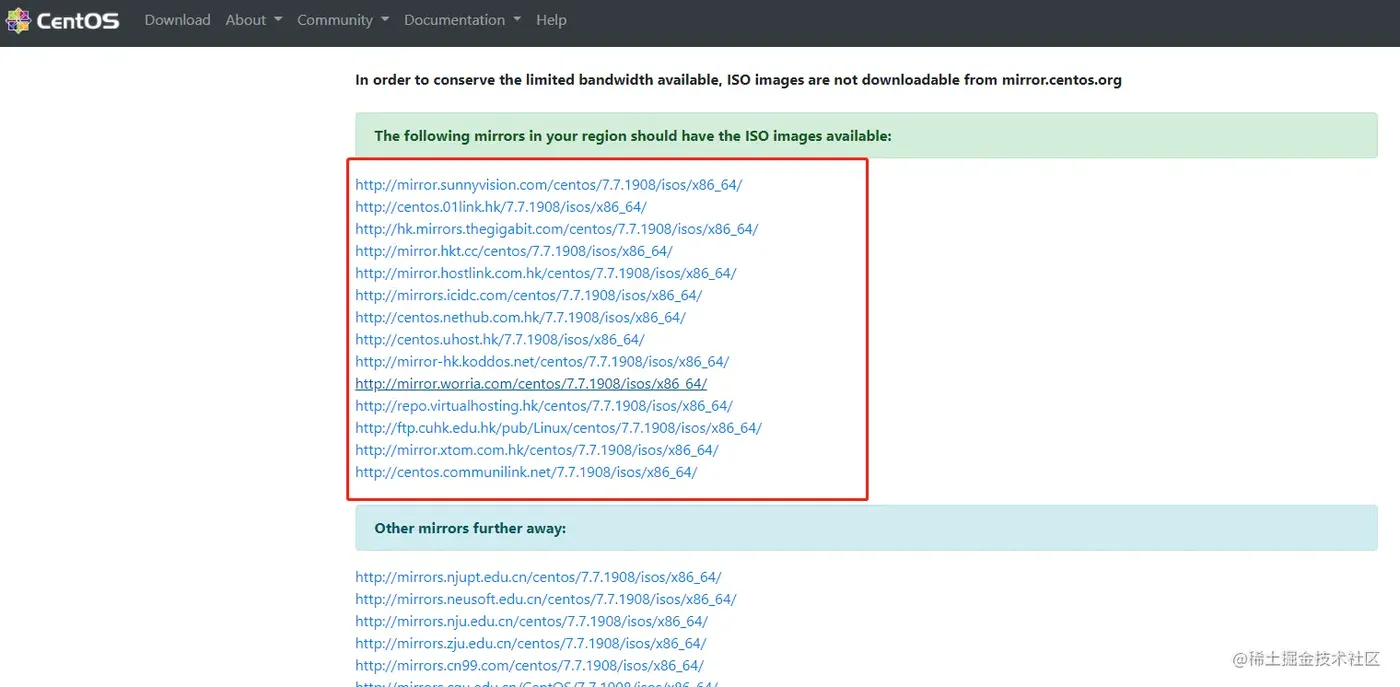Click the 'Other mirrors further away' heading

(470, 528)
